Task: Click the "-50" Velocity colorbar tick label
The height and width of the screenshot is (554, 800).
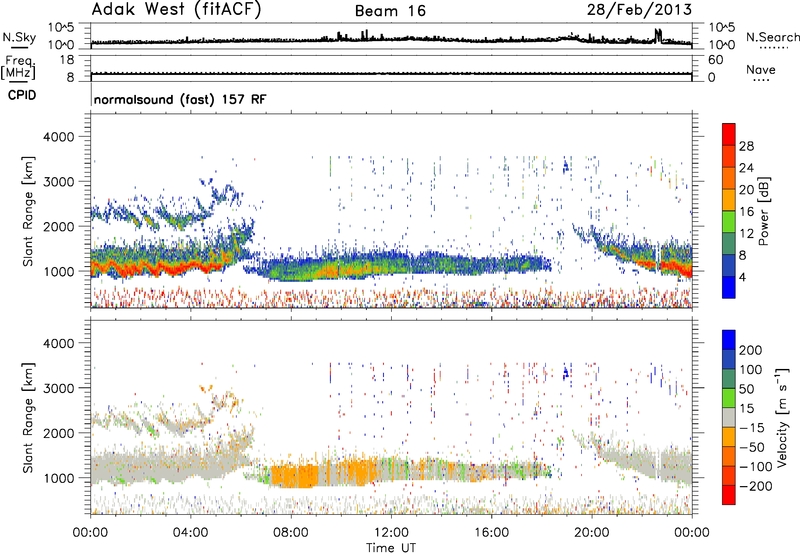Action: (x=752, y=447)
